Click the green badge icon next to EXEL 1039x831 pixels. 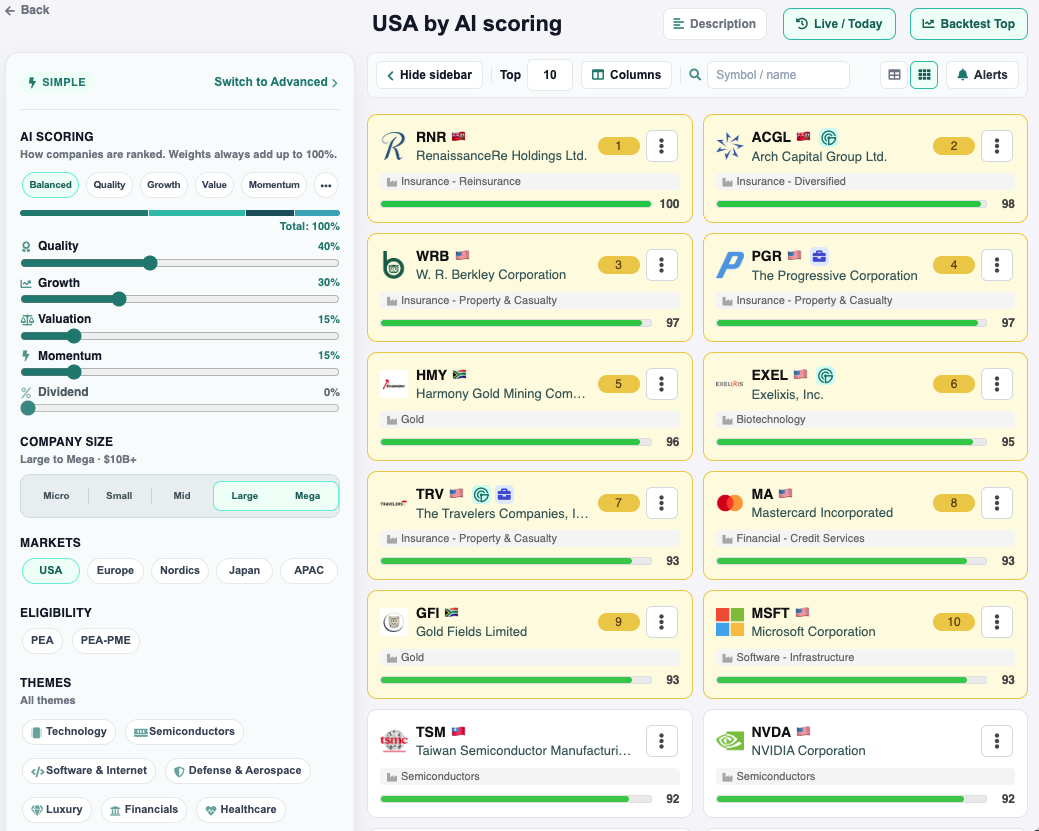click(x=825, y=376)
